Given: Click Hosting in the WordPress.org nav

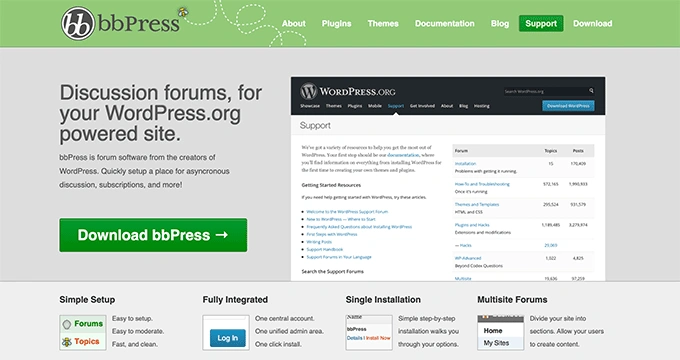Looking at the screenshot, I should [x=481, y=106].
